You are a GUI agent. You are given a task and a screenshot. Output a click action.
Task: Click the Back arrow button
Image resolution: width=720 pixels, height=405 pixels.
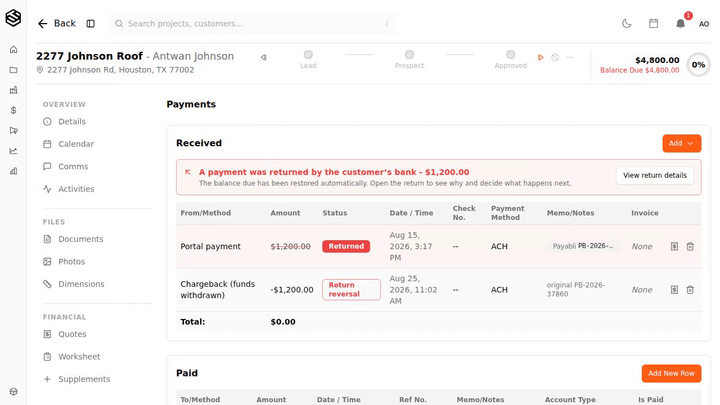(x=56, y=23)
